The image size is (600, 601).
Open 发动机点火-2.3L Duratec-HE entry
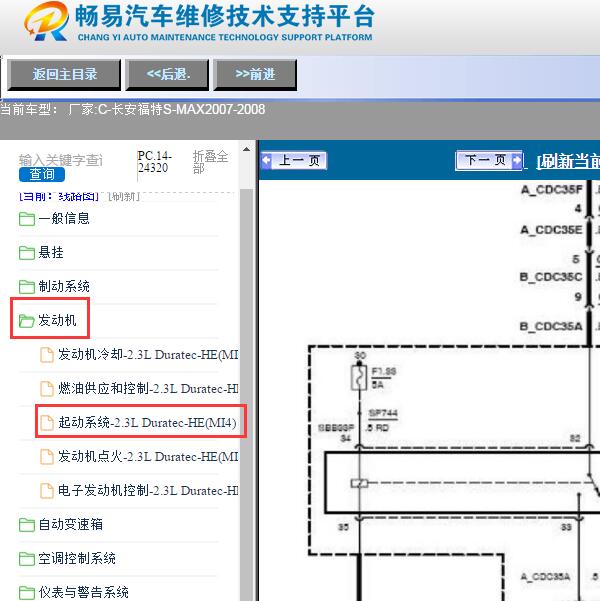point(148,456)
